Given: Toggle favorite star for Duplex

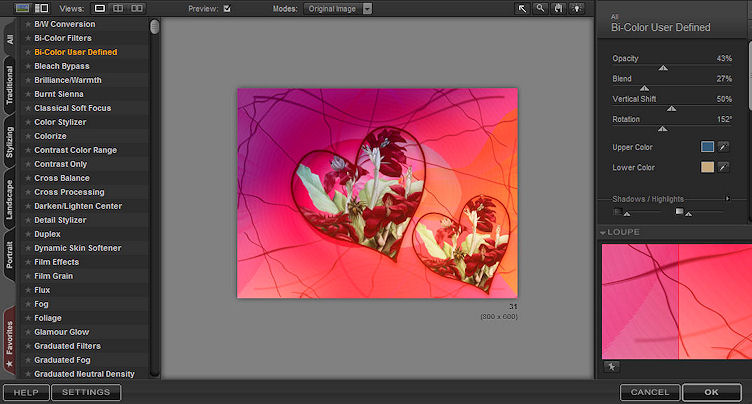Looking at the screenshot, I should pos(27,234).
